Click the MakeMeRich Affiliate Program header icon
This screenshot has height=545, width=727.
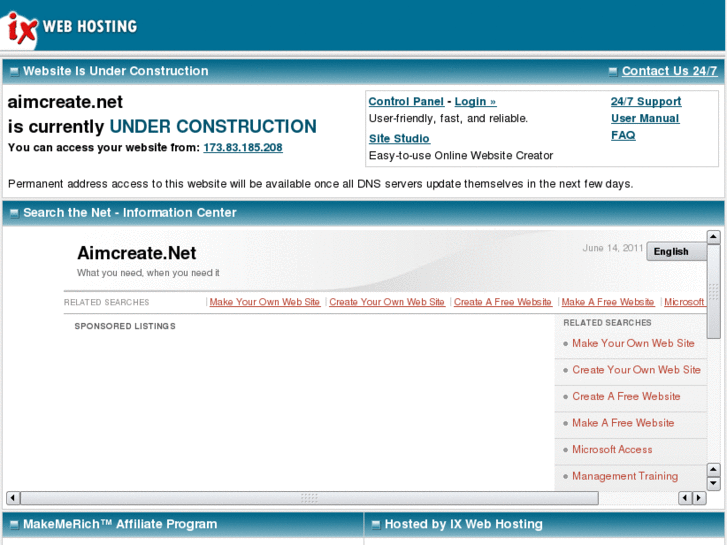pos(14,525)
